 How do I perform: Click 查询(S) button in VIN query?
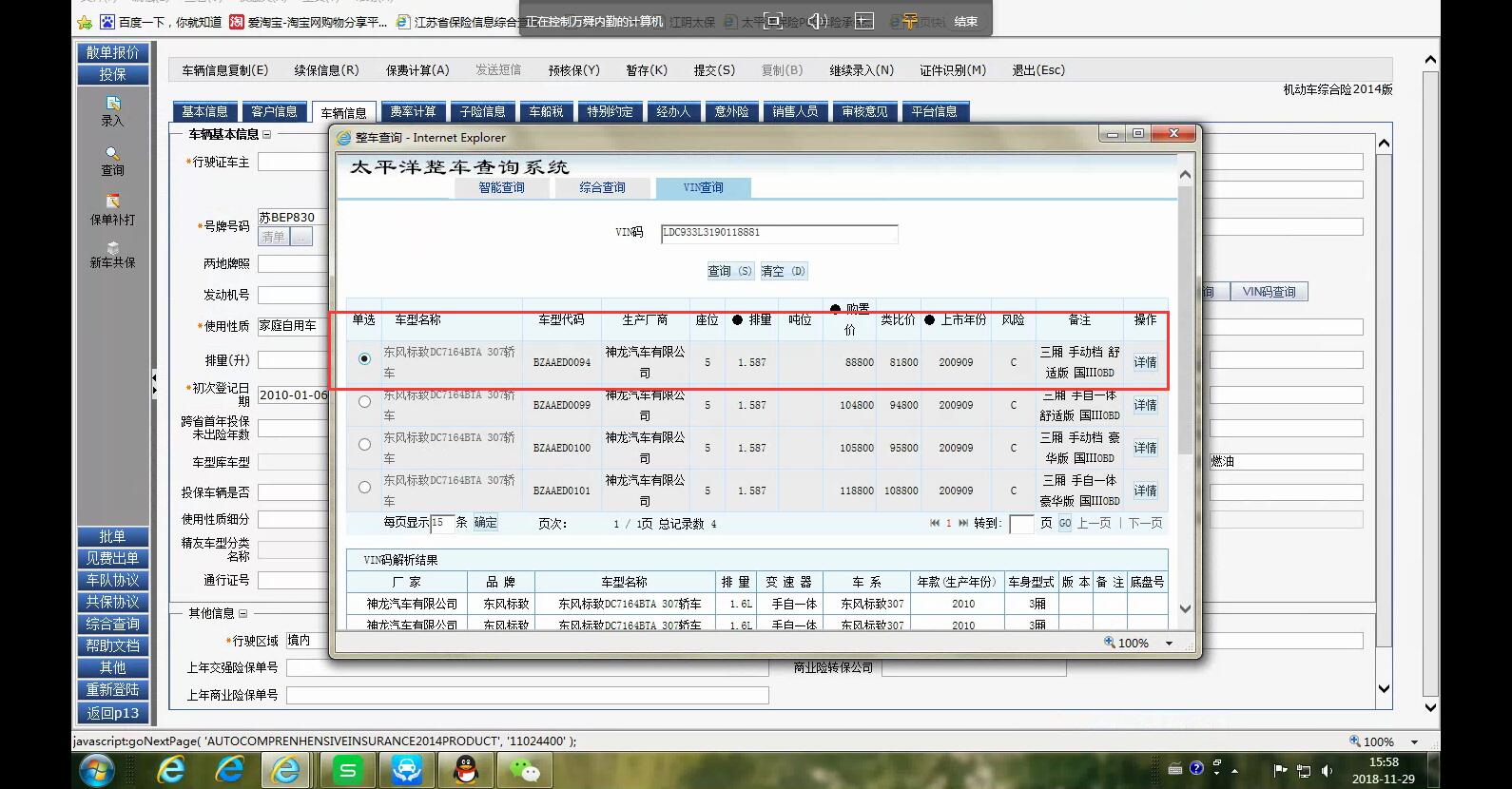729,271
